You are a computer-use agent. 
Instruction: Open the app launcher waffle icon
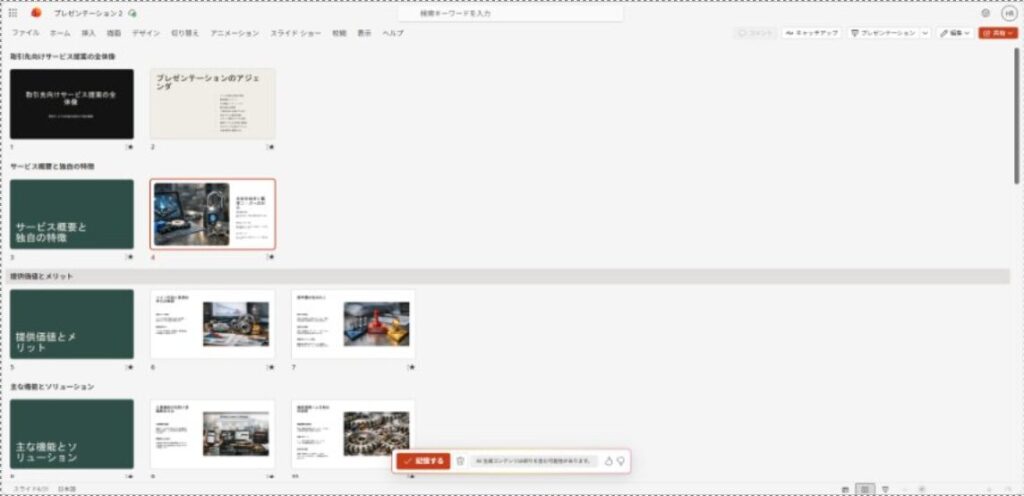pyautogui.click(x=13, y=13)
